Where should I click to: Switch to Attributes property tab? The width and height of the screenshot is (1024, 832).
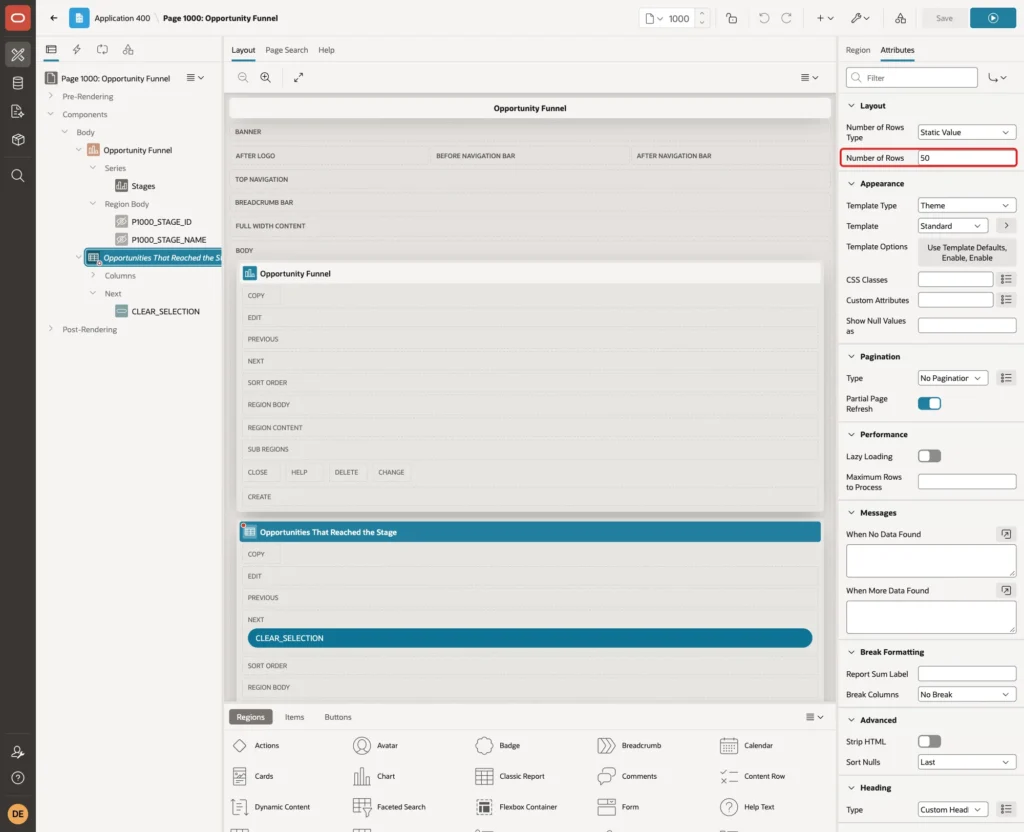pos(897,50)
